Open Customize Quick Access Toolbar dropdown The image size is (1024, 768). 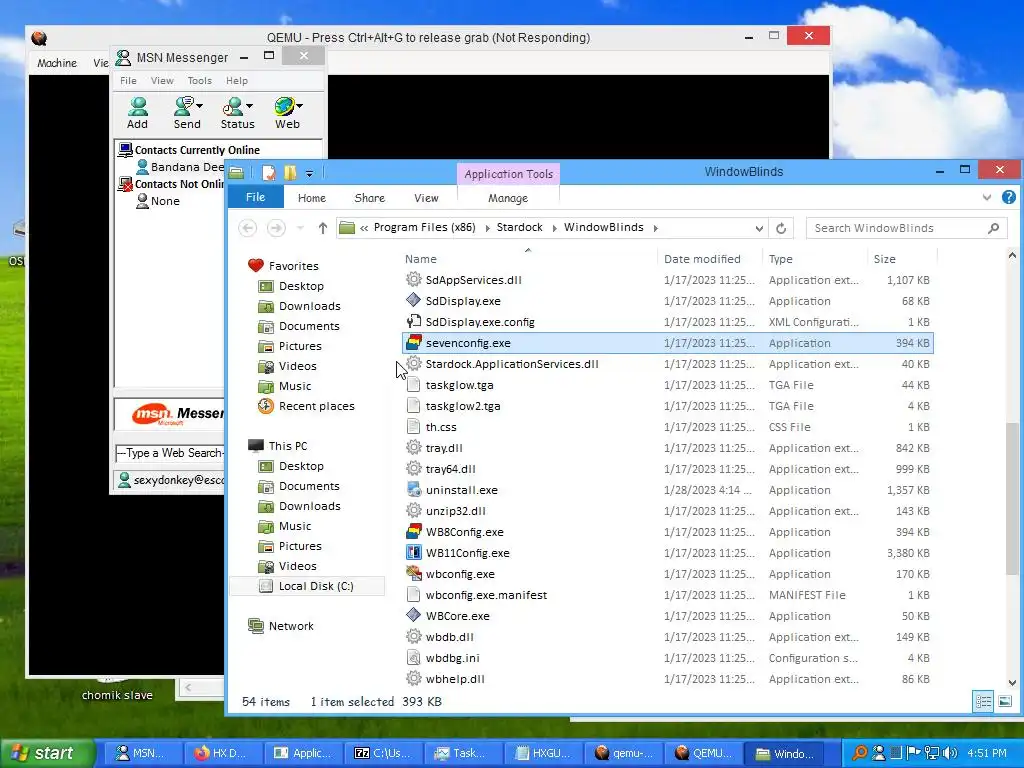click(310, 174)
